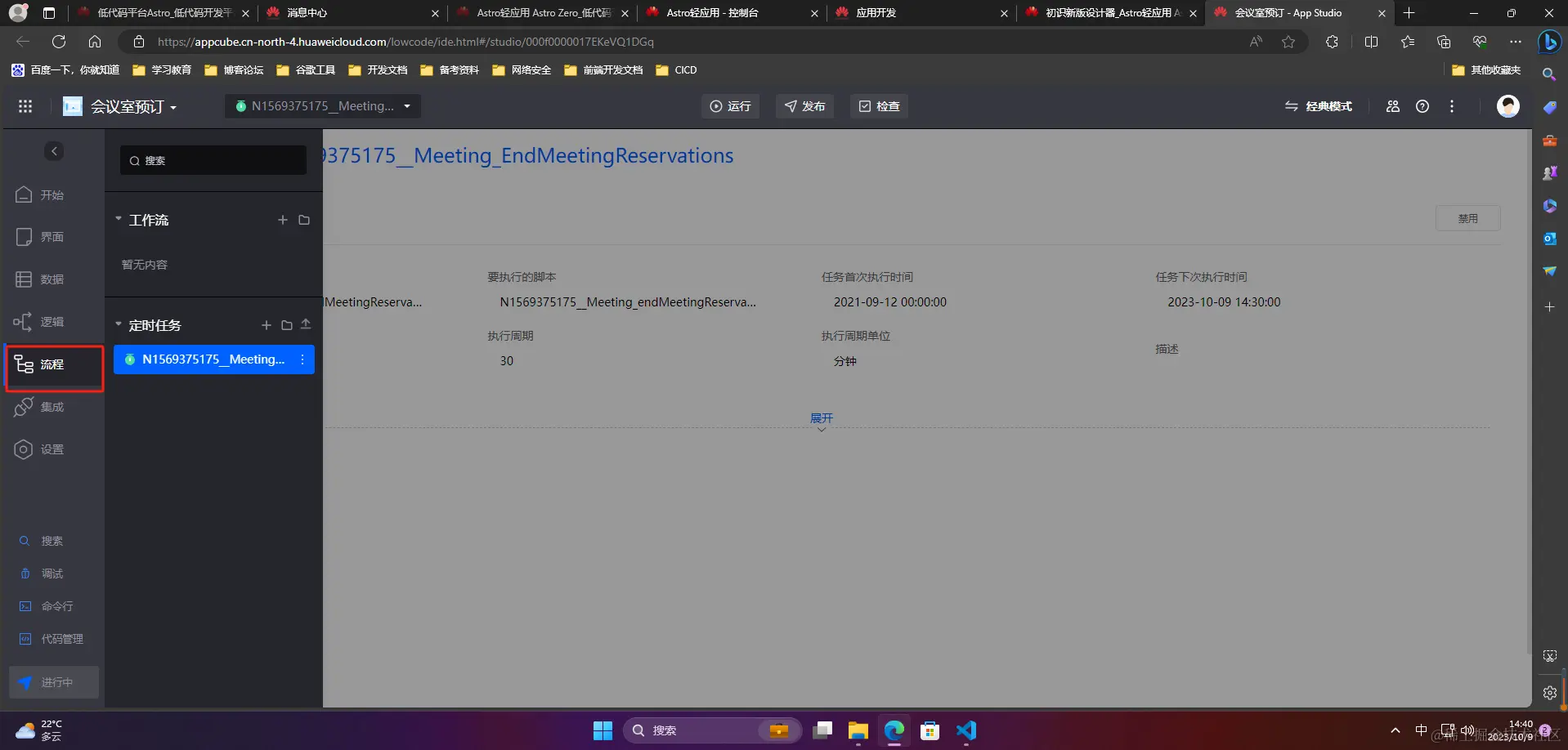Click the browser address bar URL
Image resolution: width=1568 pixels, height=750 pixels.
click(405, 42)
